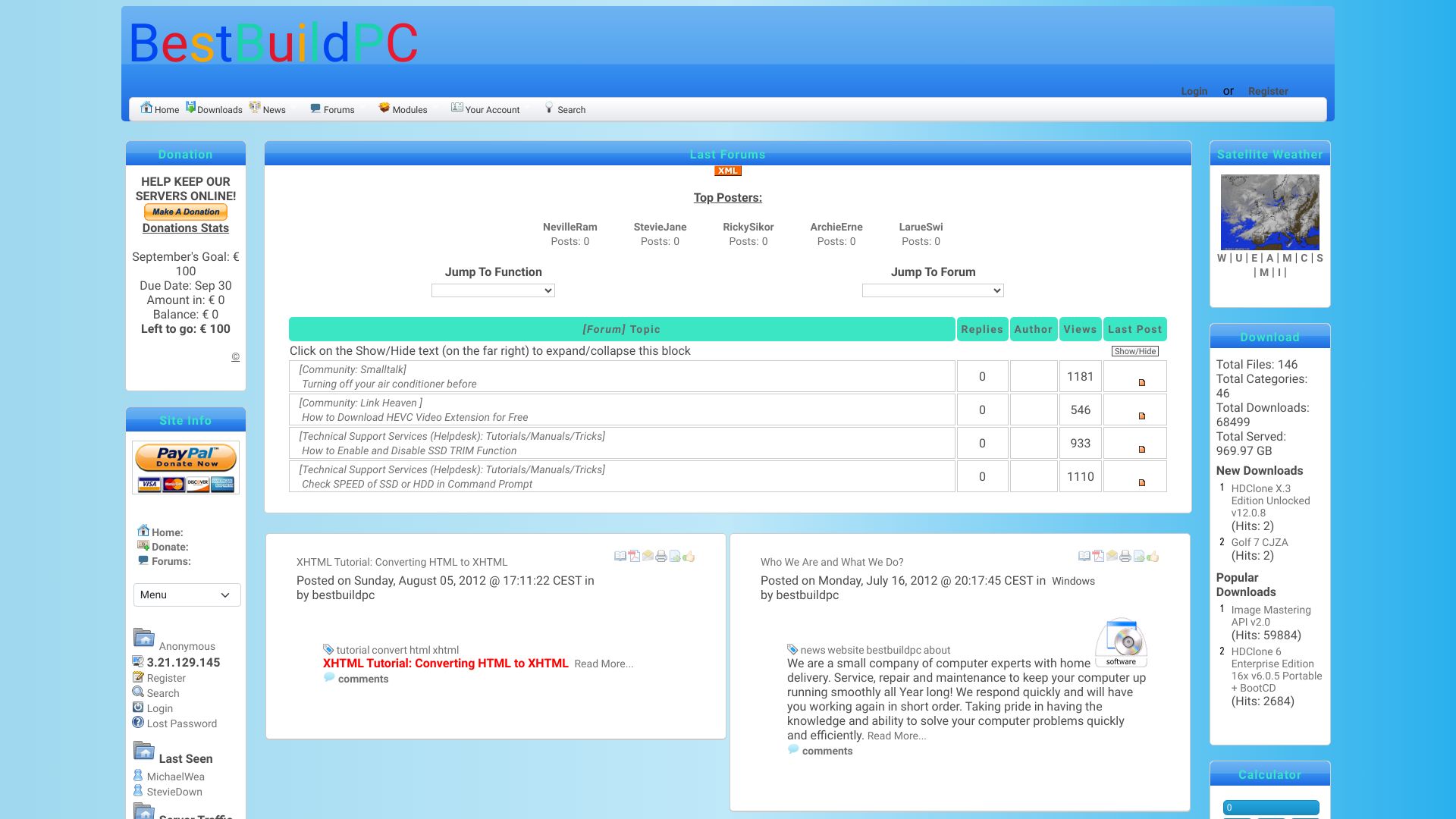Click the thumbs-up icon on Who We Are article

pos(1153,556)
